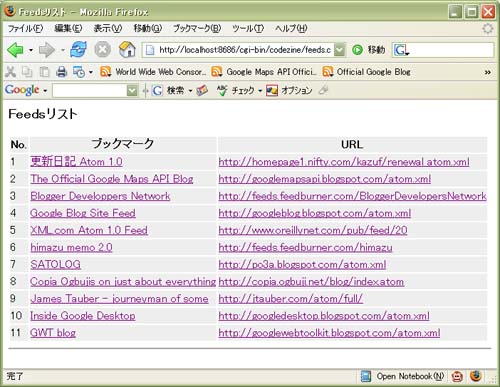Open the Forward button history dropdown arrow
The width and height of the screenshot is (500, 387).
[x=62, y=50]
